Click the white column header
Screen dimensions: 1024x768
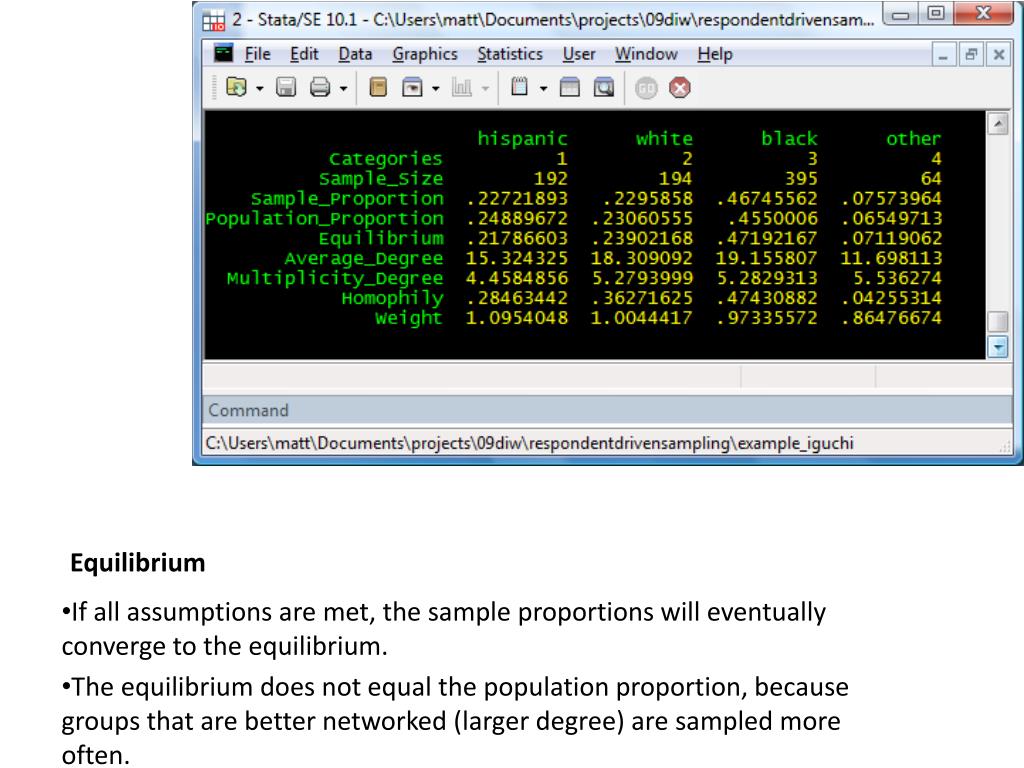[x=664, y=138]
